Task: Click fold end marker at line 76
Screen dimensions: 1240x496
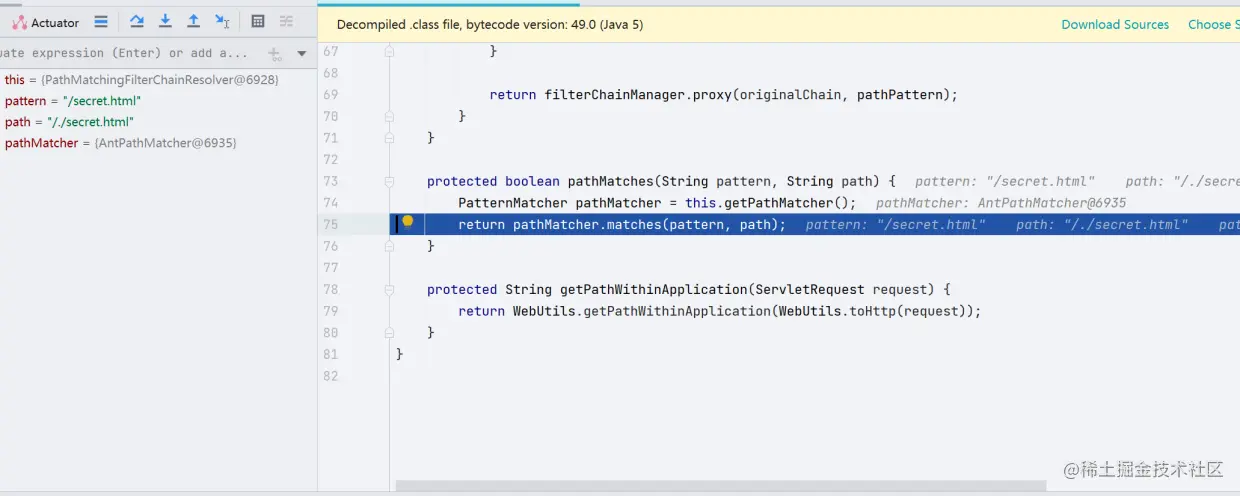Action: click(x=390, y=246)
